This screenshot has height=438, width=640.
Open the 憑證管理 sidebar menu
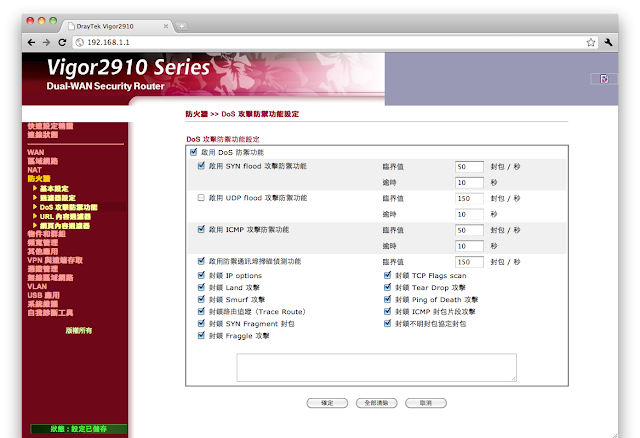tap(43, 269)
